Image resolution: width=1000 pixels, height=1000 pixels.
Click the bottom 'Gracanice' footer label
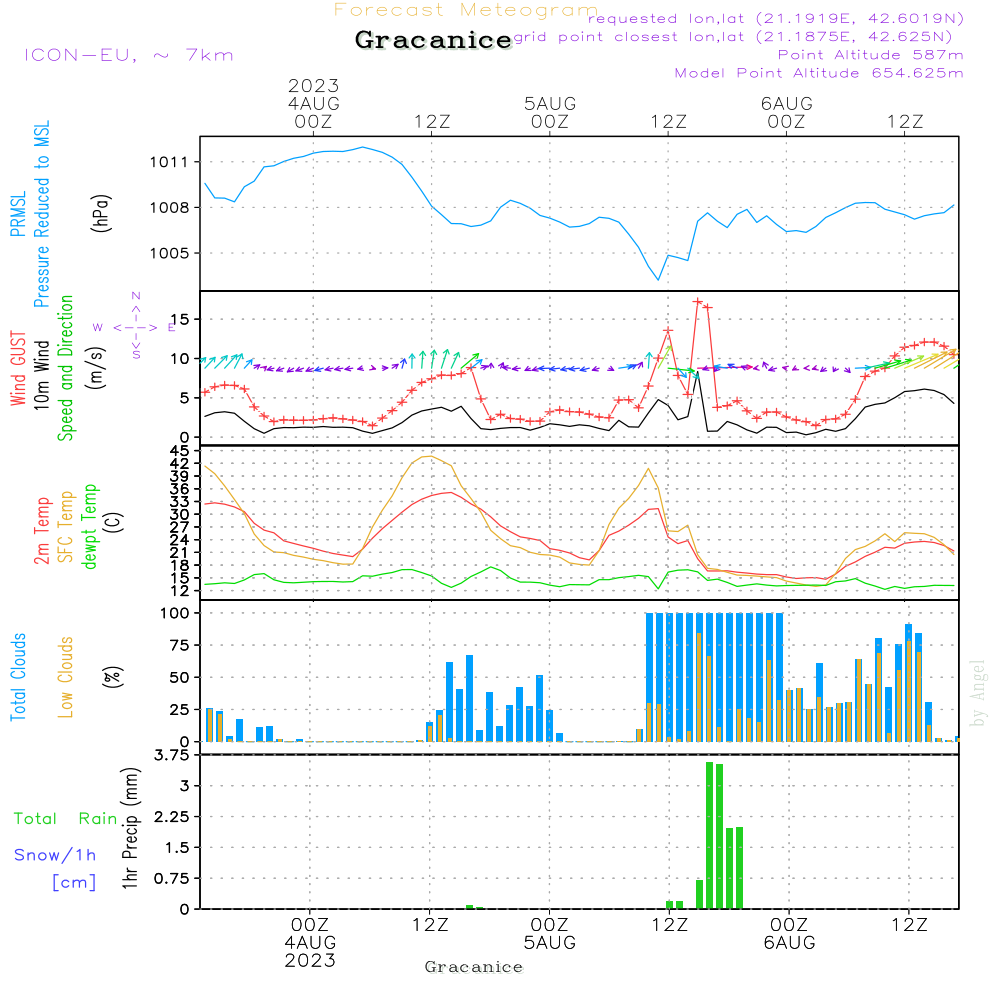474,967
